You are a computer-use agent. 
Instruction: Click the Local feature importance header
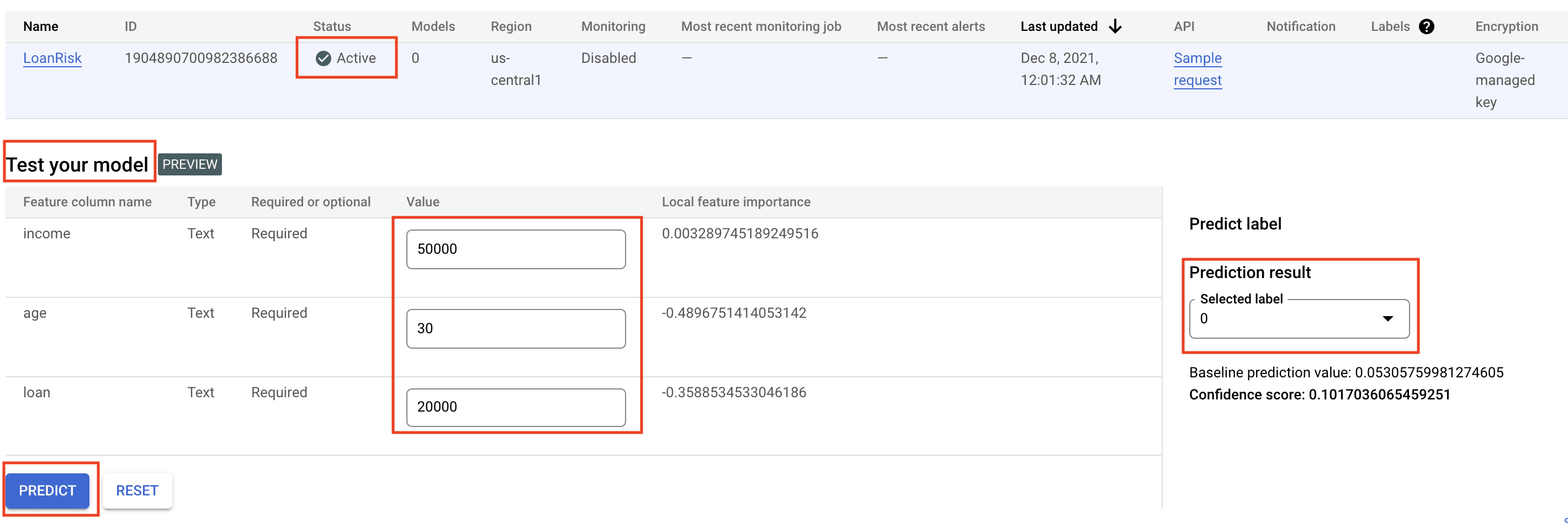pos(736,202)
